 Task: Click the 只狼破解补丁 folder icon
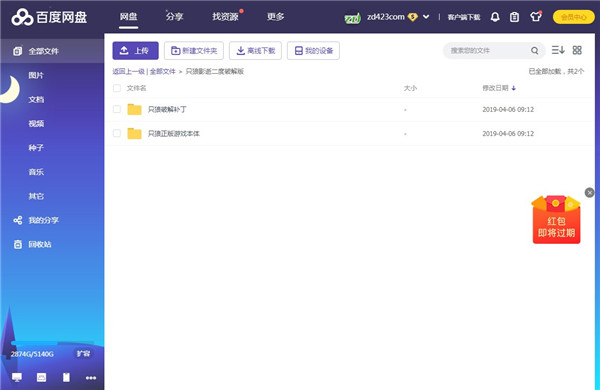point(134,109)
